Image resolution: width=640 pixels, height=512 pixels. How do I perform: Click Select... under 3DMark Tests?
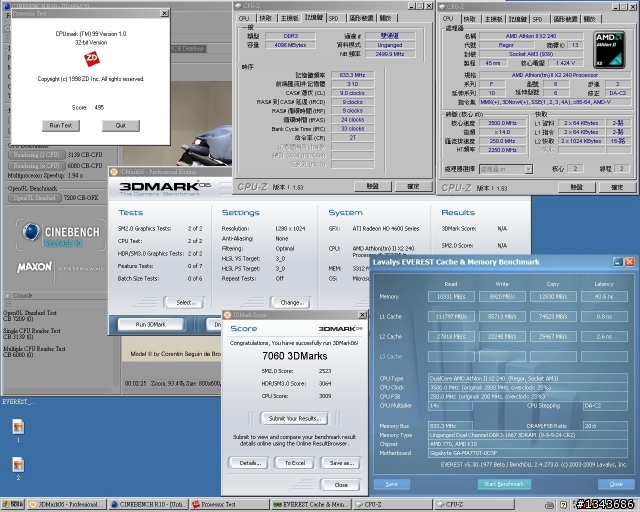pyautogui.click(x=186, y=303)
